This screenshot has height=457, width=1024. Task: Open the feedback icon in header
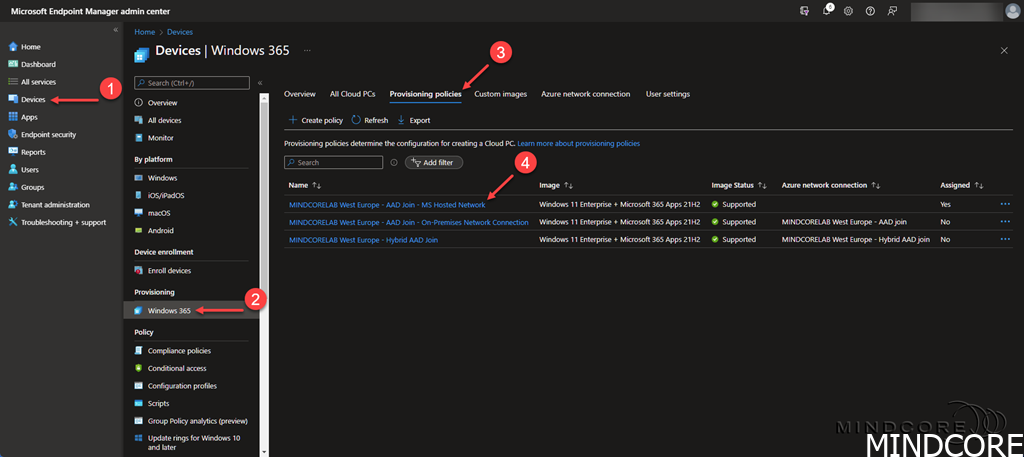pyautogui.click(x=892, y=11)
